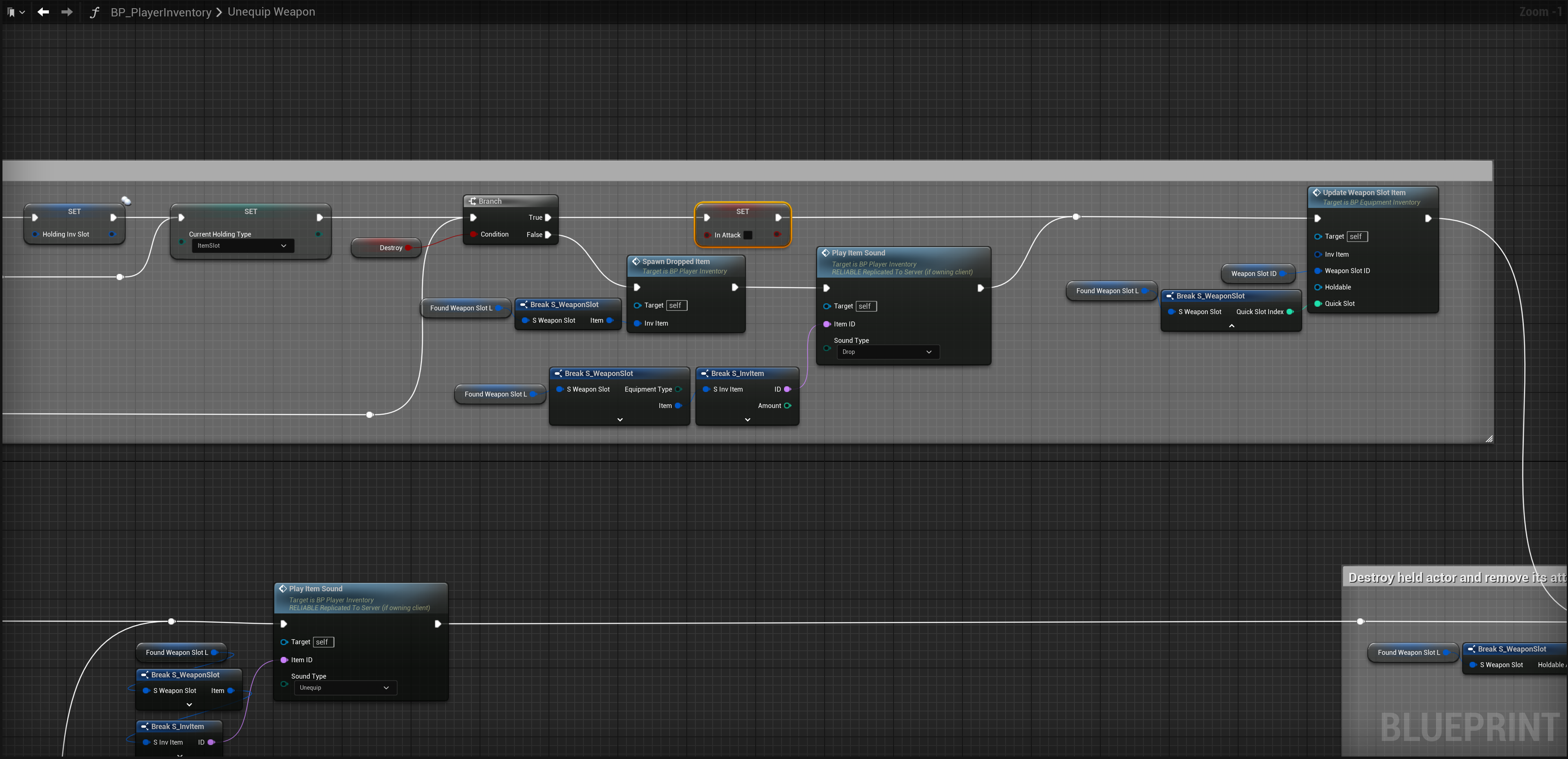Open the ItemSlot holding type dropdown

[242, 246]
